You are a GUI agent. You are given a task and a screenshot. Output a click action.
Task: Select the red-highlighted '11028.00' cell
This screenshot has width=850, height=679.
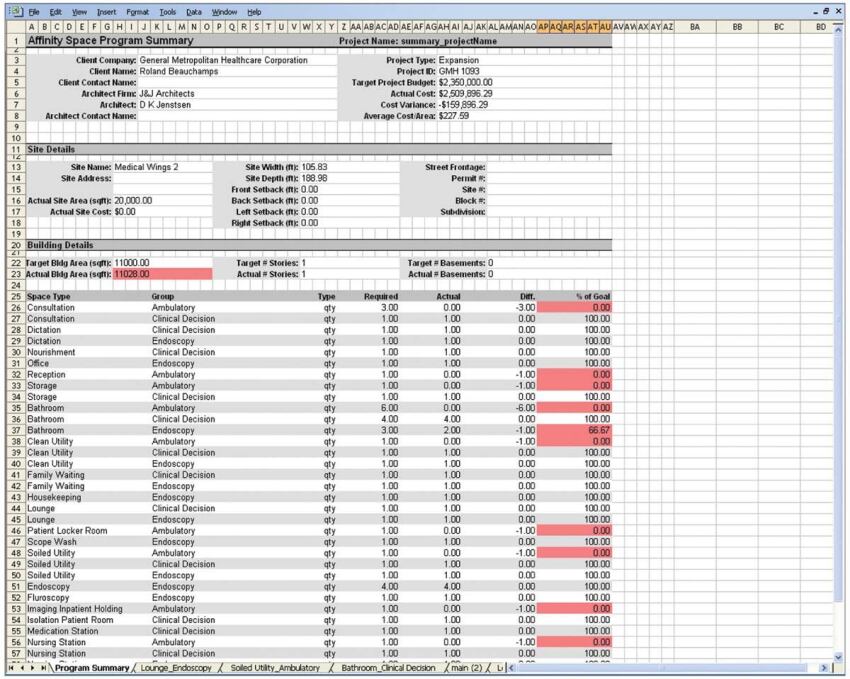[x=163, y=274]
